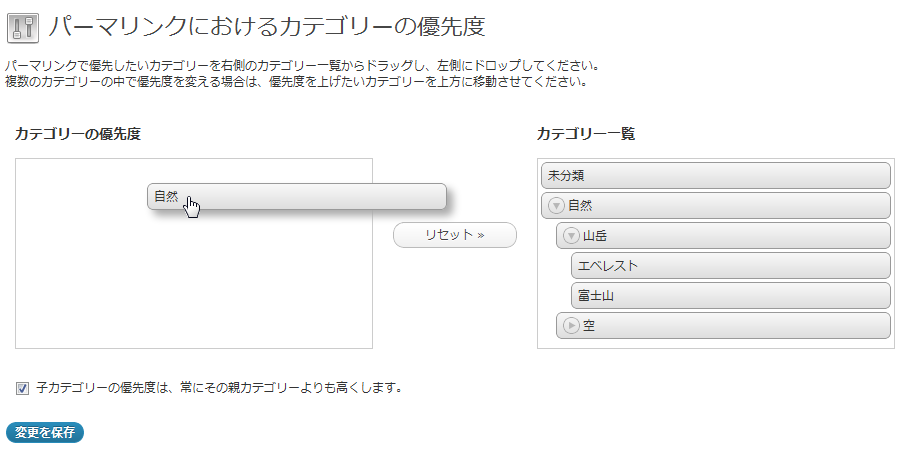This screenshot has height=450, width=900.
Task: Click the 山岳 category row label
Action: coord(595,235)
